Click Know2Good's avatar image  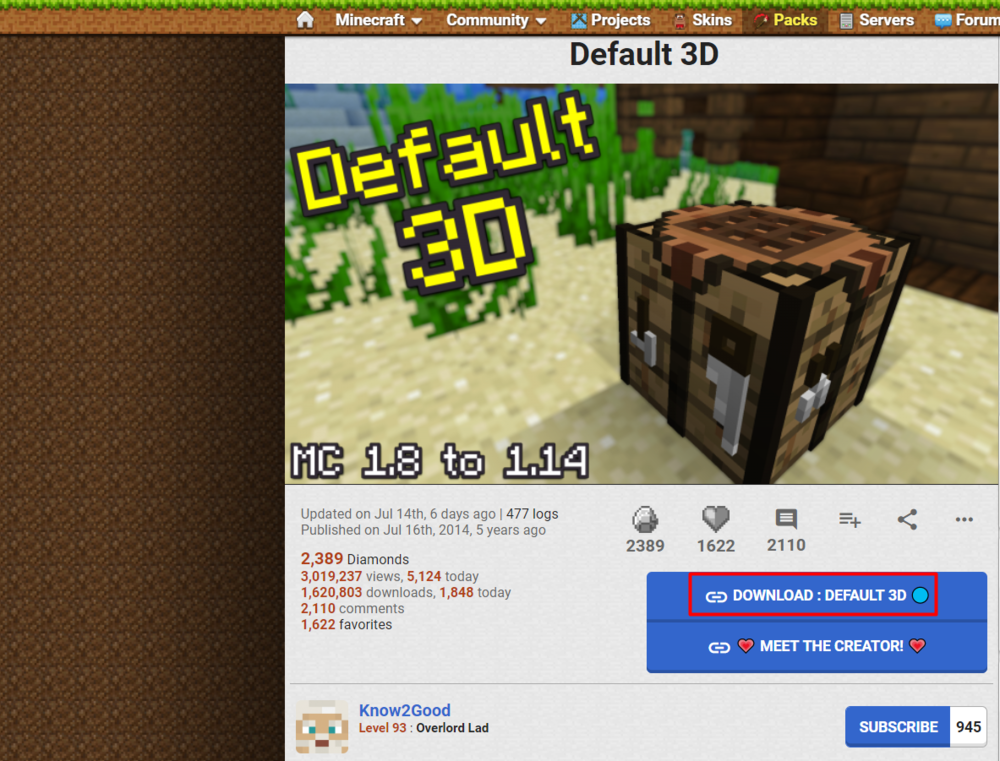tap(322, 727)
